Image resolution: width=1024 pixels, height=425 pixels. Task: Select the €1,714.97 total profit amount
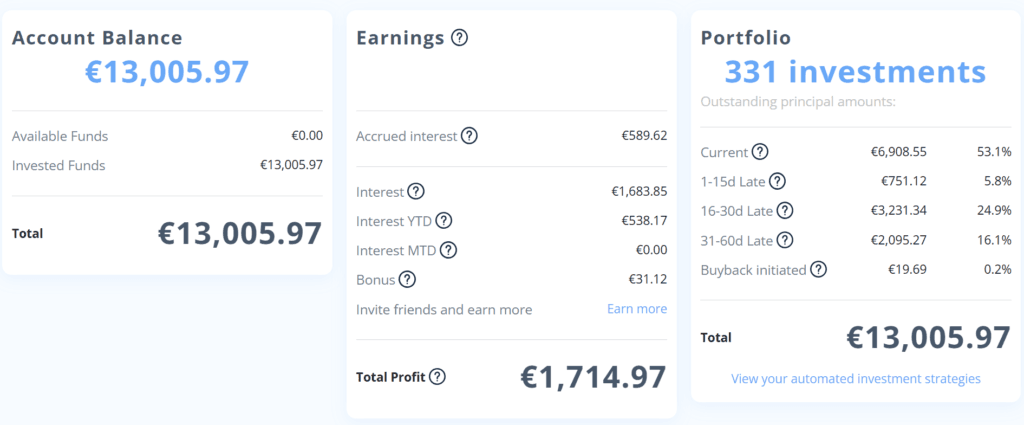click(593, 377)
